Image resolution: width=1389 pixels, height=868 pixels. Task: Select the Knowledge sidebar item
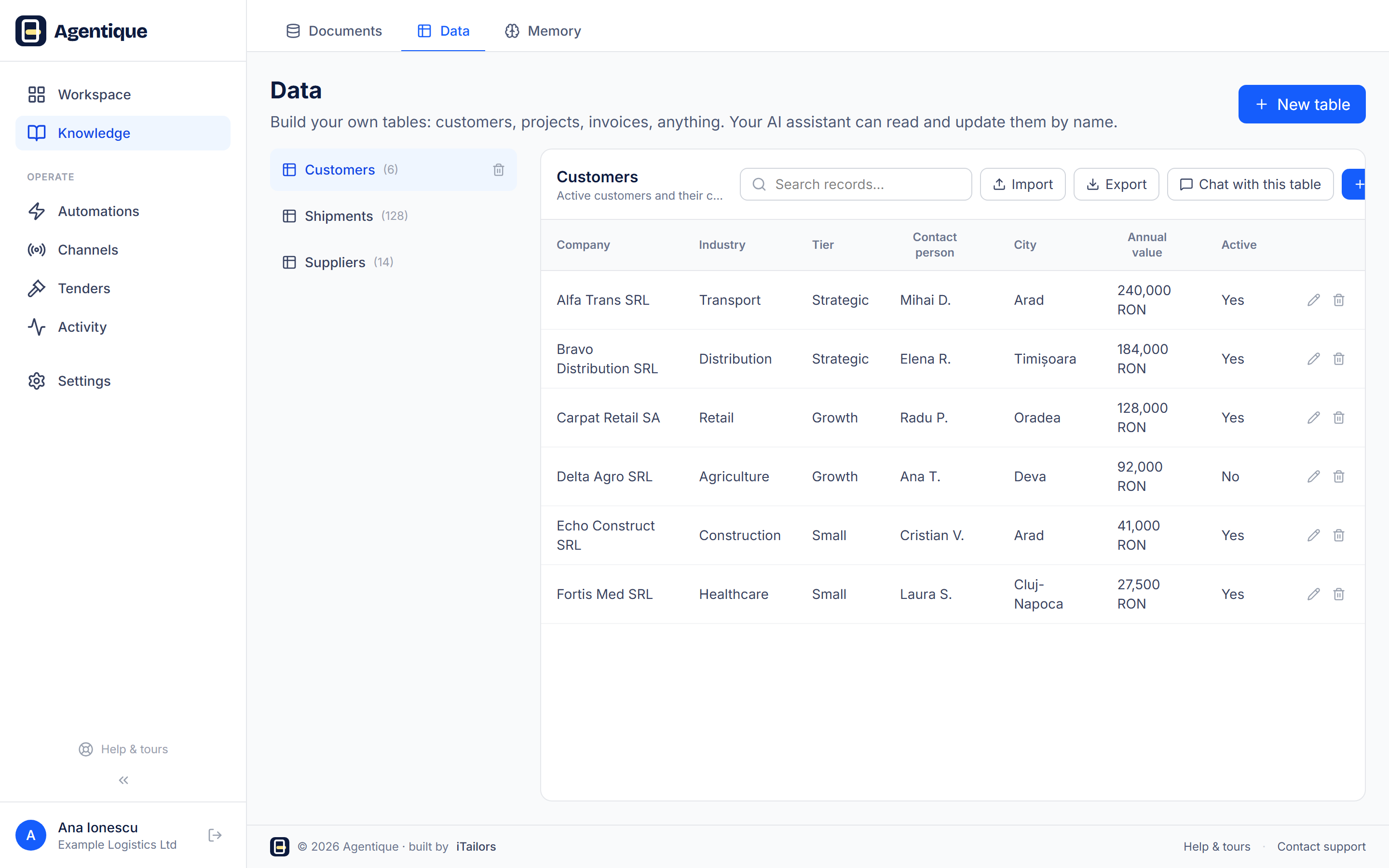123,133
